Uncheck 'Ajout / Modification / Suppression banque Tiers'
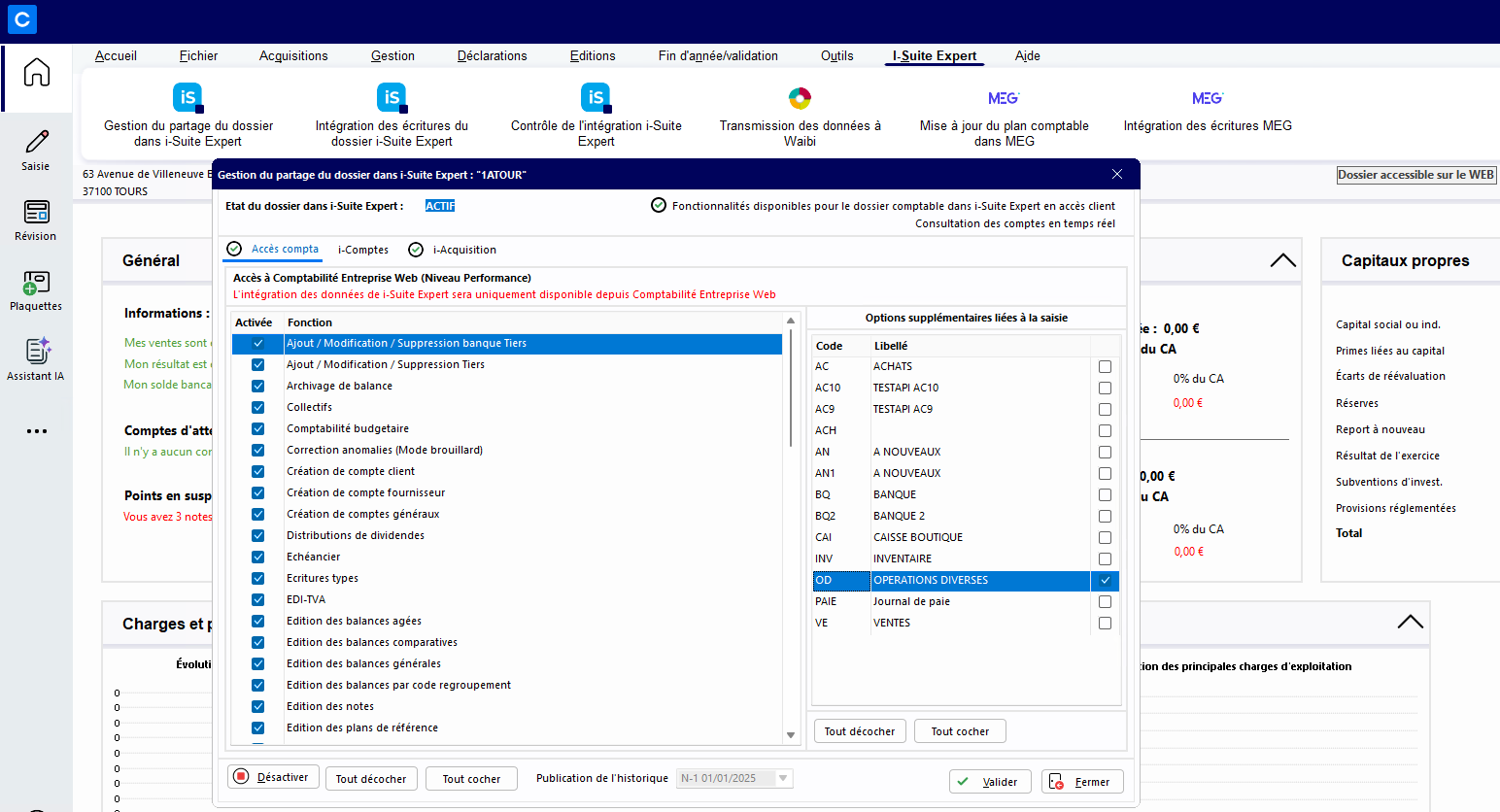Screen dimensions: 1500x812 pos(258,344)
